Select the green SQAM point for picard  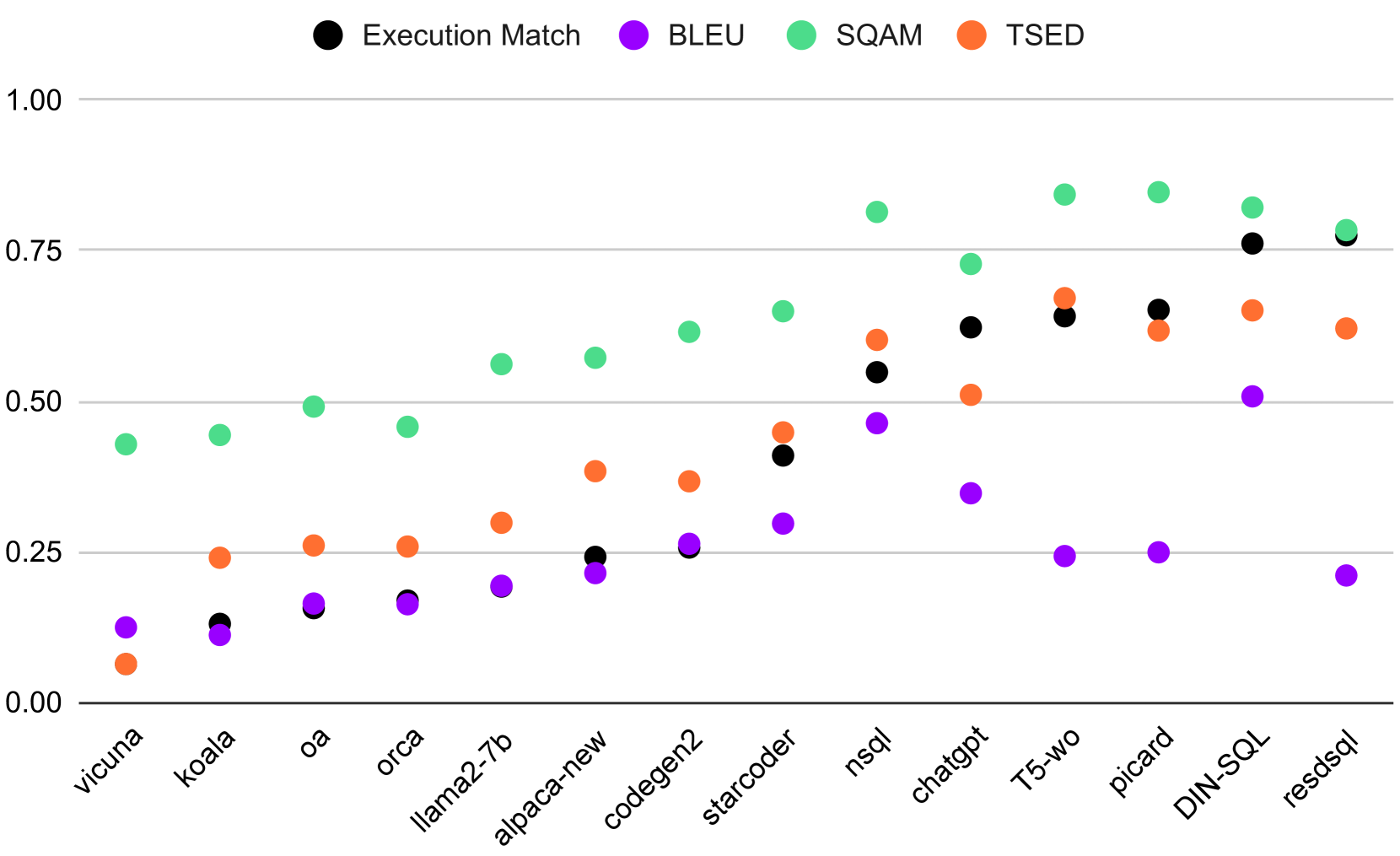click(1159, 192)
